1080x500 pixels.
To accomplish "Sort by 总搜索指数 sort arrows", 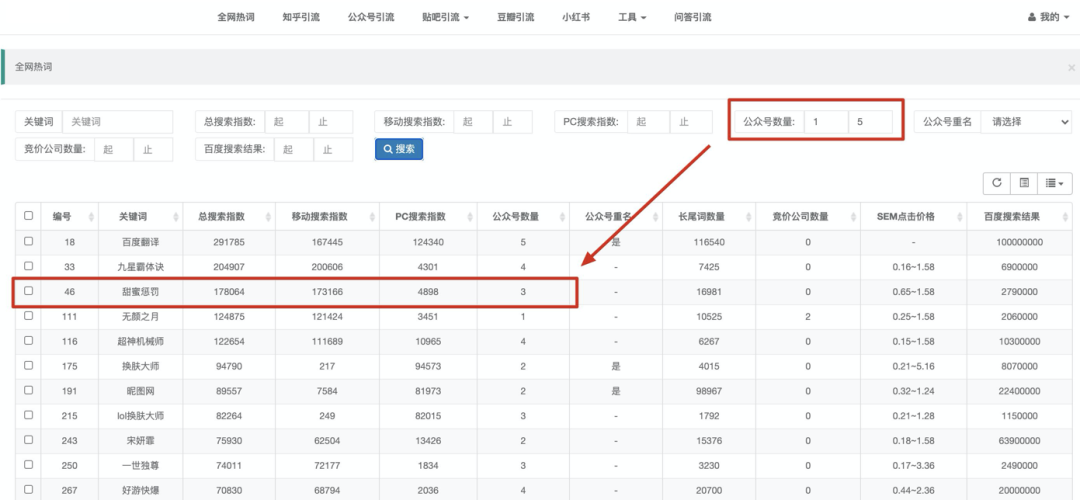I will pyautogui.click(x=267, y=217).
